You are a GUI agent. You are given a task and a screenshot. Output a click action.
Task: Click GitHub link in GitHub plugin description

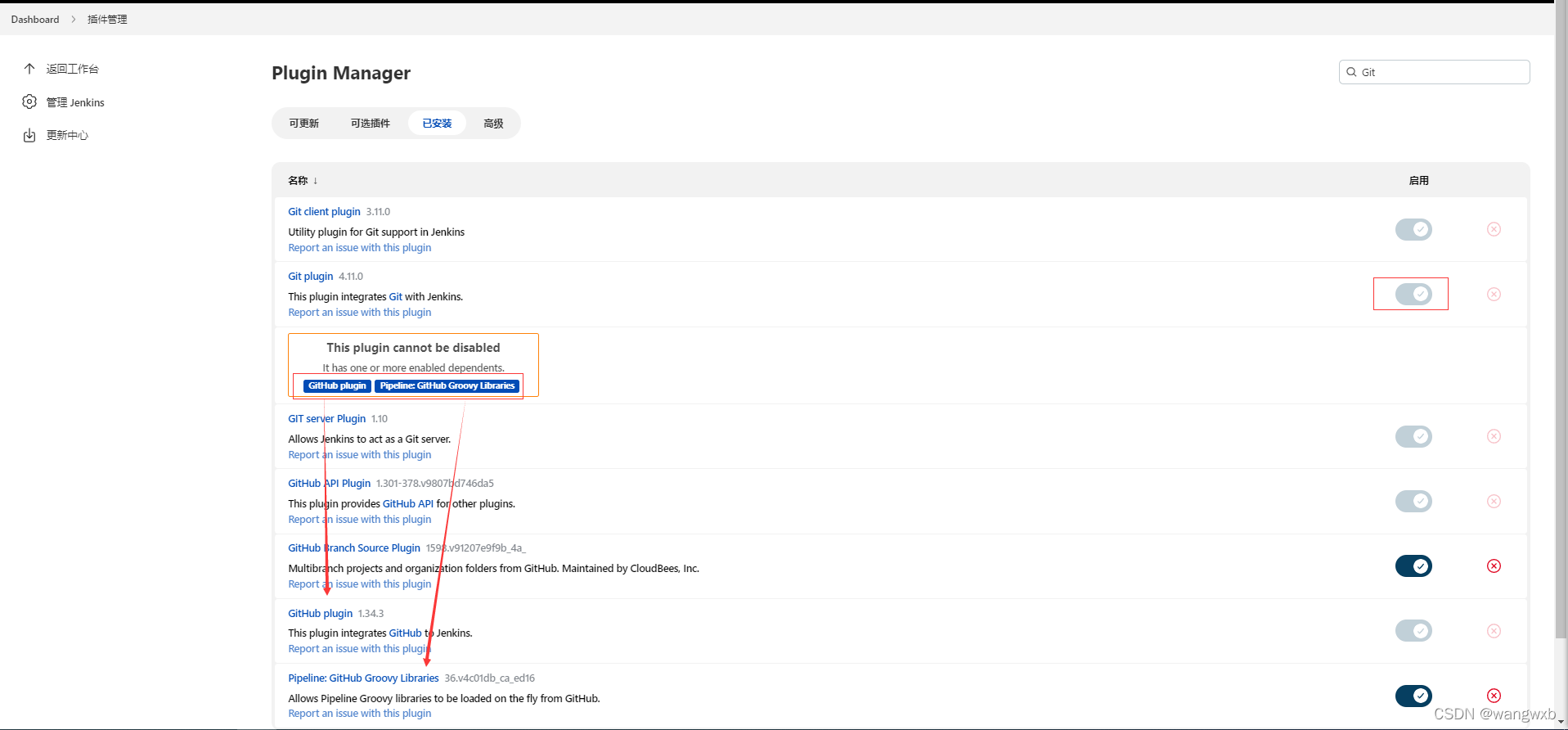click(x=406, y=633)
